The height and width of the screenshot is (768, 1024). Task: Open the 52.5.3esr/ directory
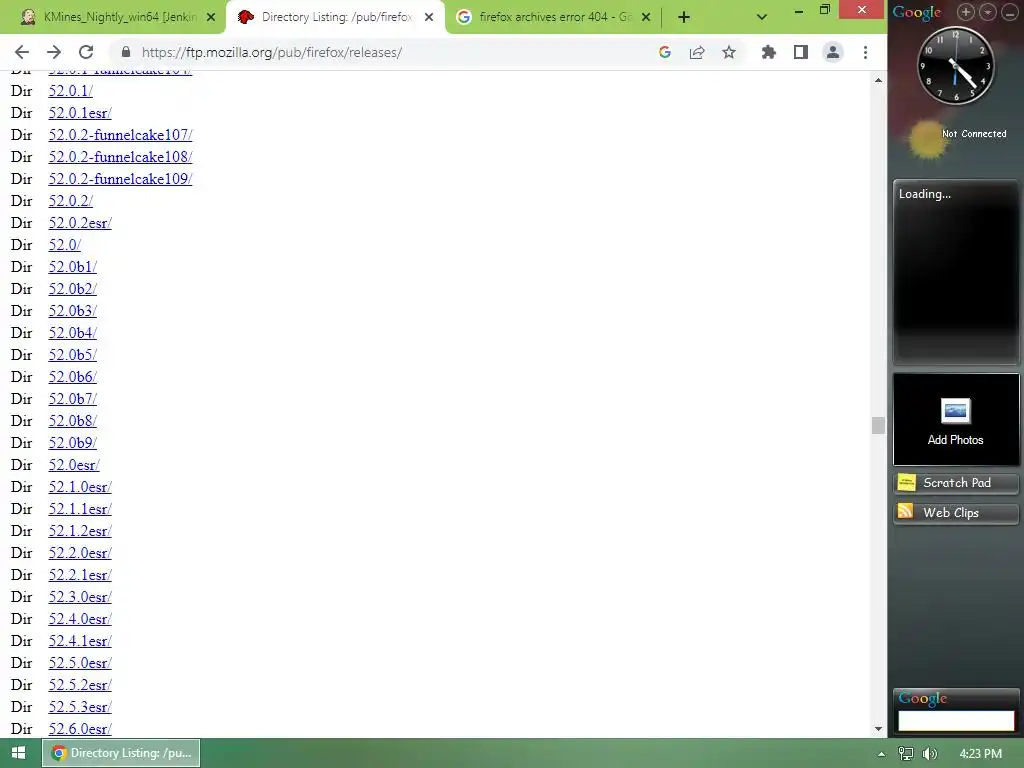tap(80, 707)
